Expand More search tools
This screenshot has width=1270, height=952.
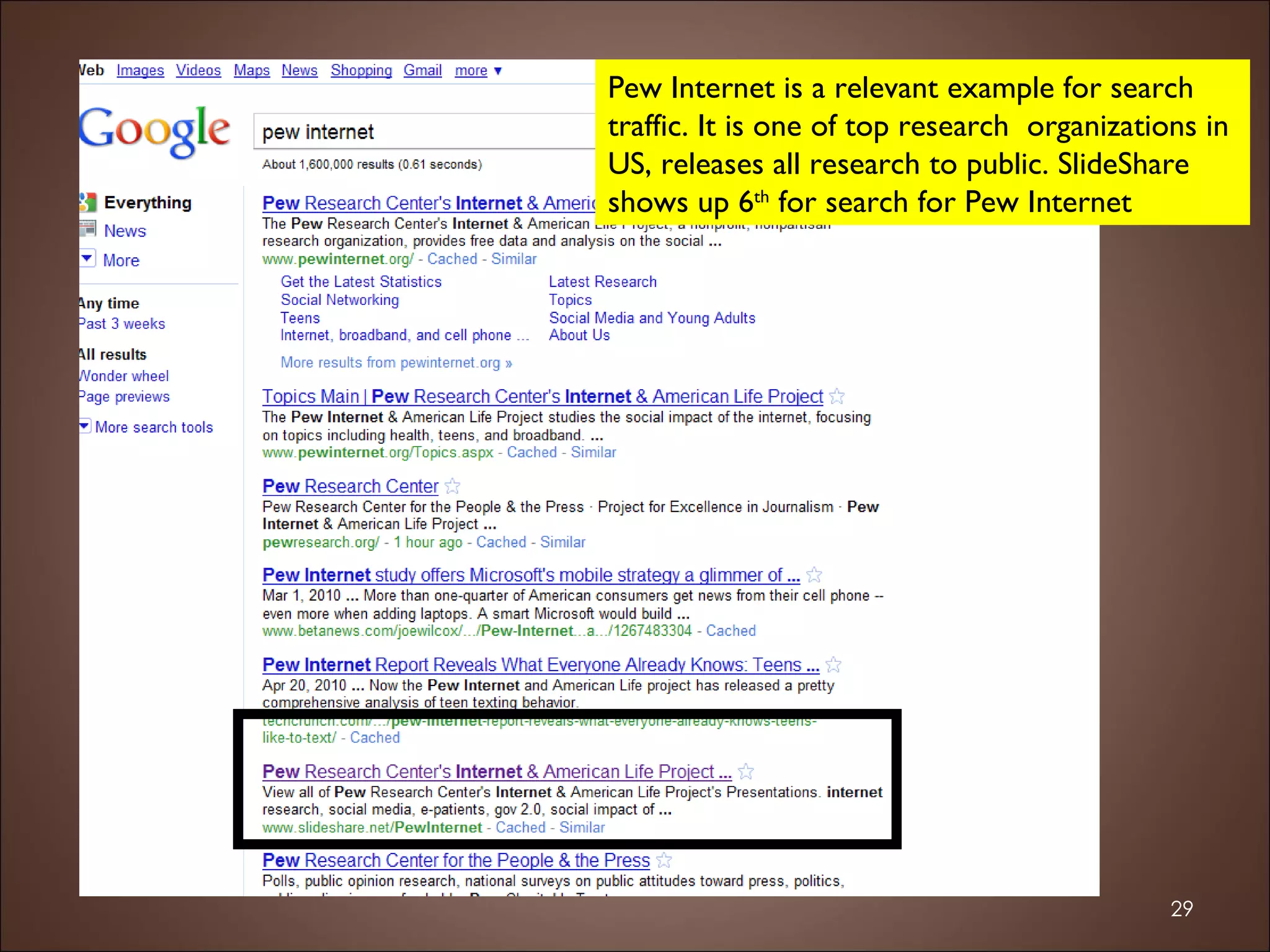click(x=153, y=427)
